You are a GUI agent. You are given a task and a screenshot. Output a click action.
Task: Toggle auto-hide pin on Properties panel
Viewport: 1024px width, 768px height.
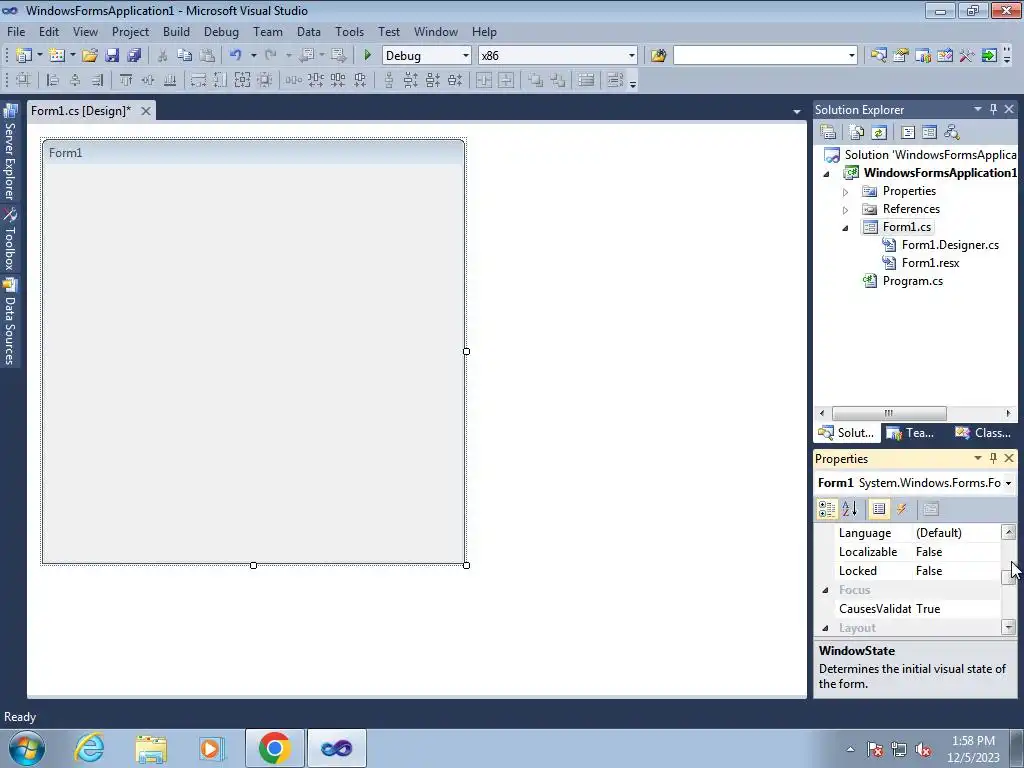pos(993,458)
